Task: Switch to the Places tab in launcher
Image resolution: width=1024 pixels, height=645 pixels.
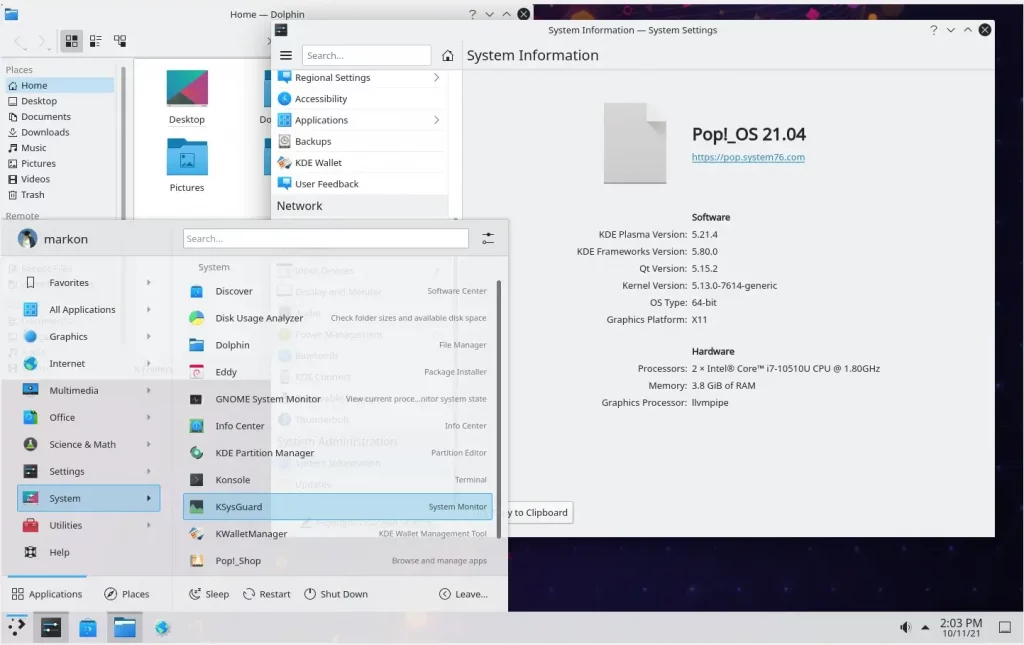Action: (x=127, y=594)
